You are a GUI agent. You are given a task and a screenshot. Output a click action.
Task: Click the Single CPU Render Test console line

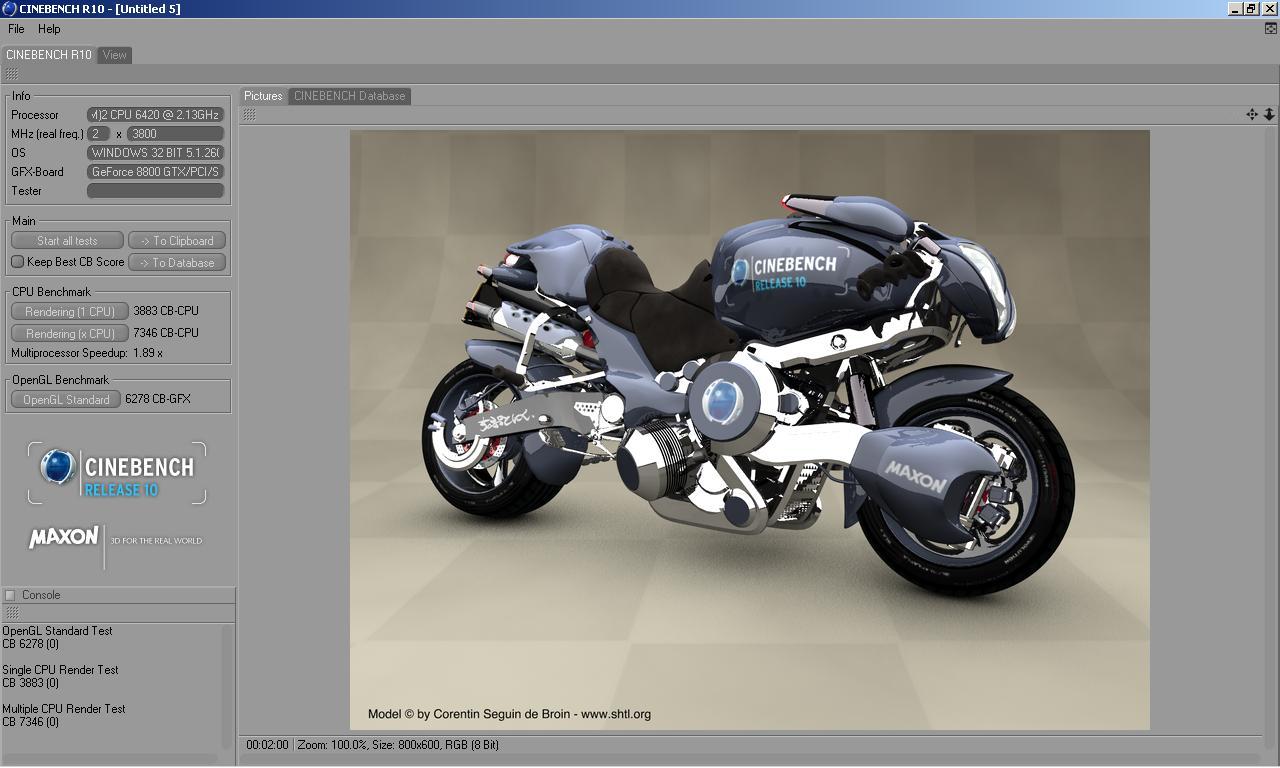(x=60, y=670)
